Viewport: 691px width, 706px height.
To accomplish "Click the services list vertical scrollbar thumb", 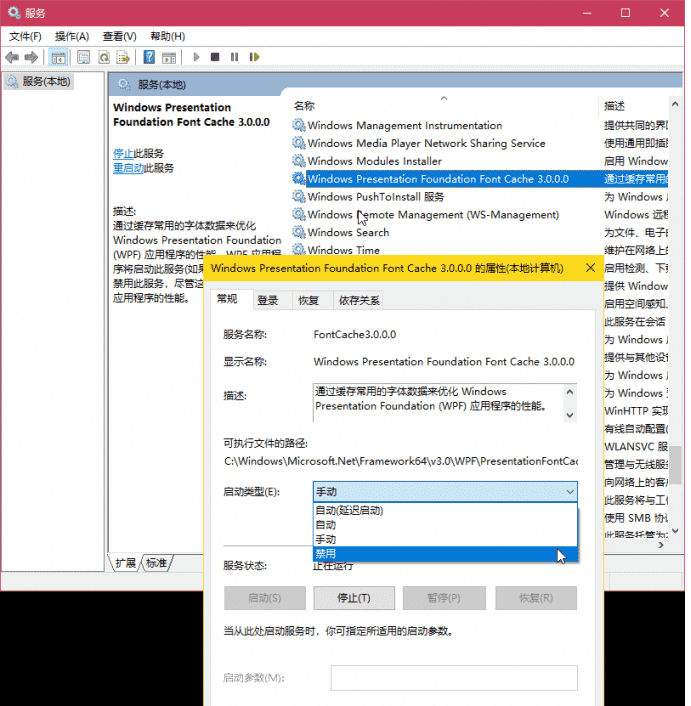I will pos(675,465).
